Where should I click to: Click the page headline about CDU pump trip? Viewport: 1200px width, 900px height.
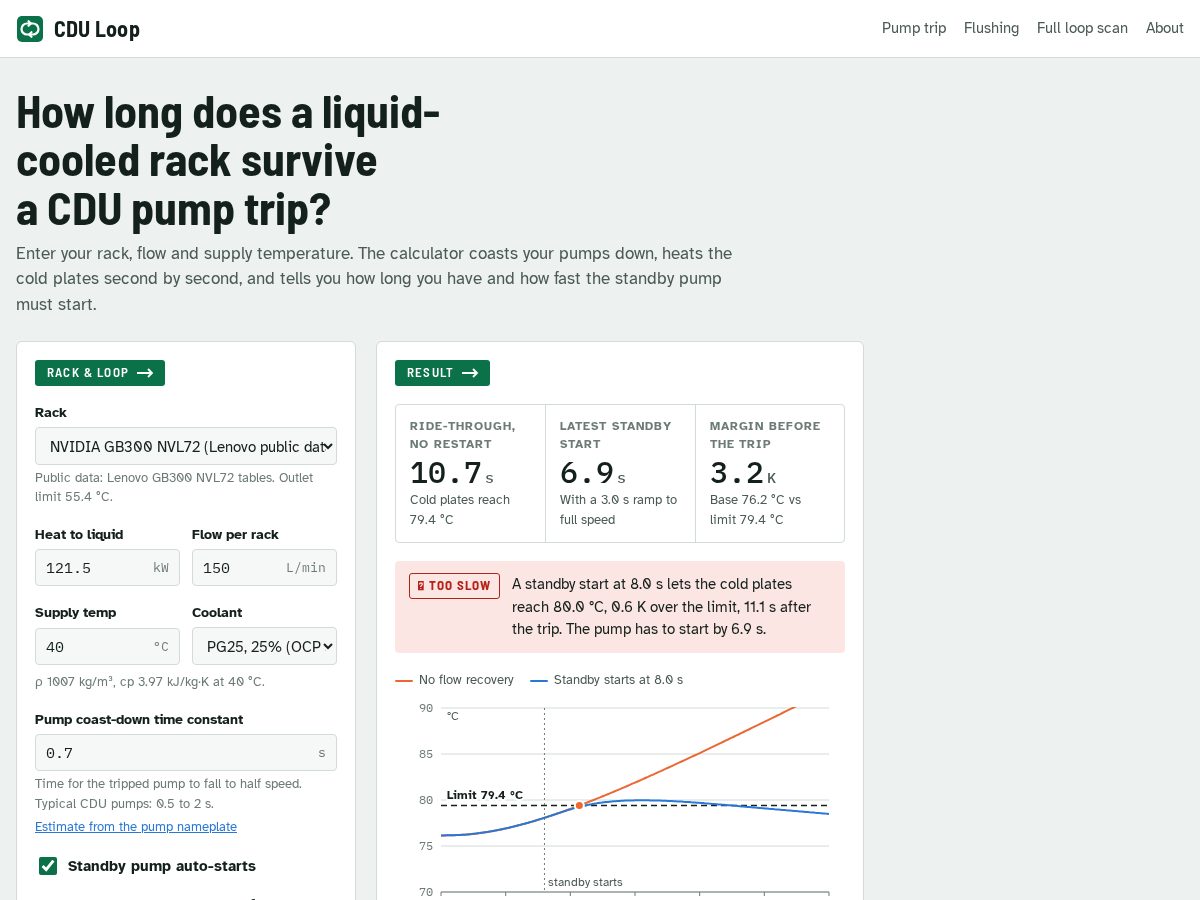click(228, 160)
